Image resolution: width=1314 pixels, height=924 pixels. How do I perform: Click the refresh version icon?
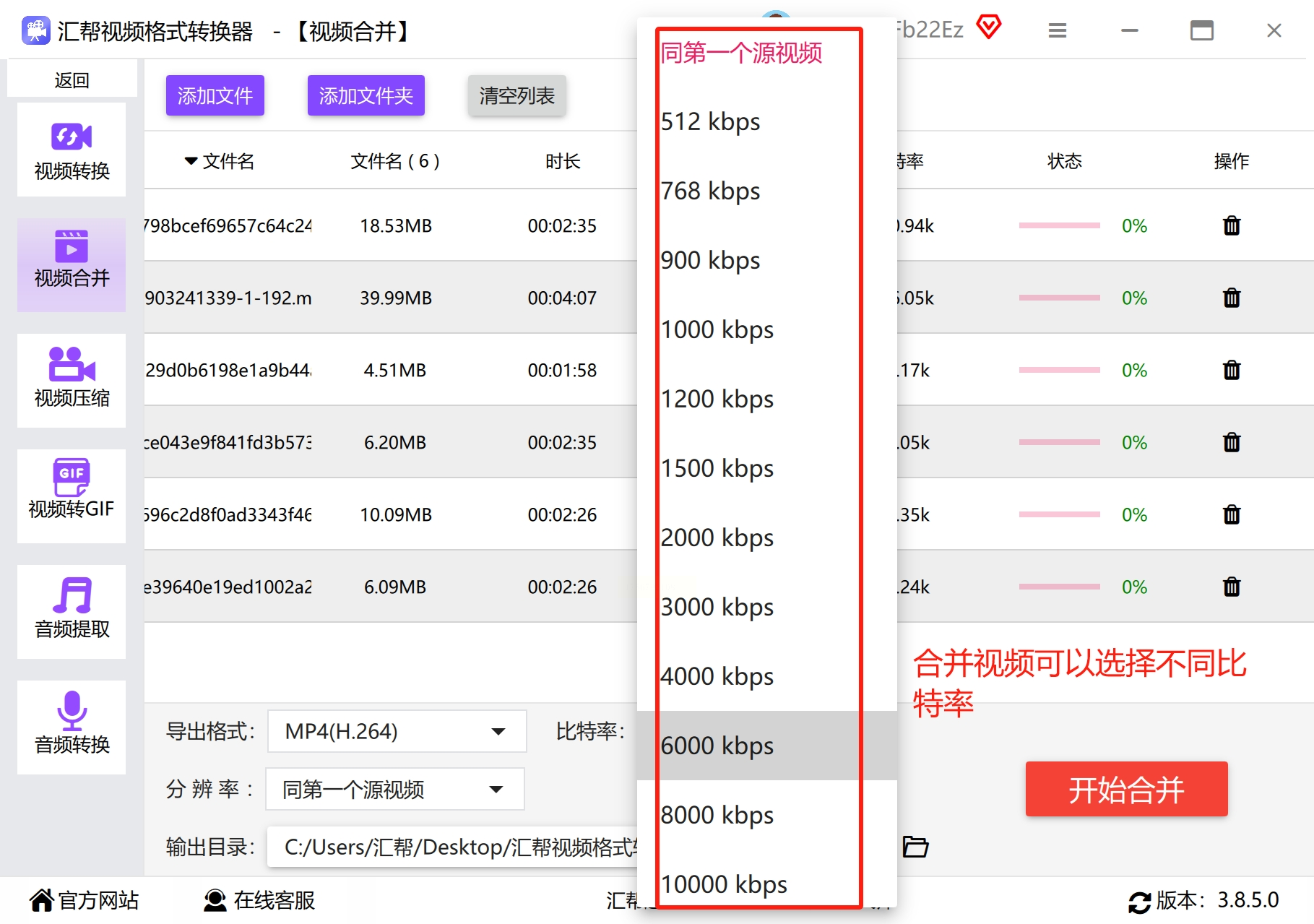[x=1139, y=902]
